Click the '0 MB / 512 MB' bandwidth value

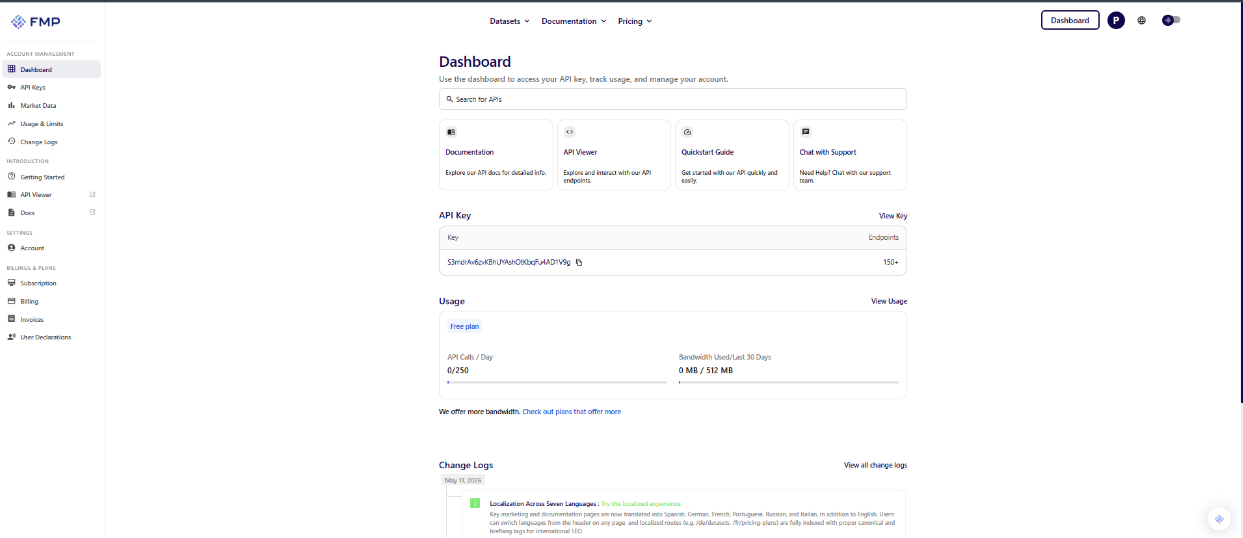[x=705, y=370]
